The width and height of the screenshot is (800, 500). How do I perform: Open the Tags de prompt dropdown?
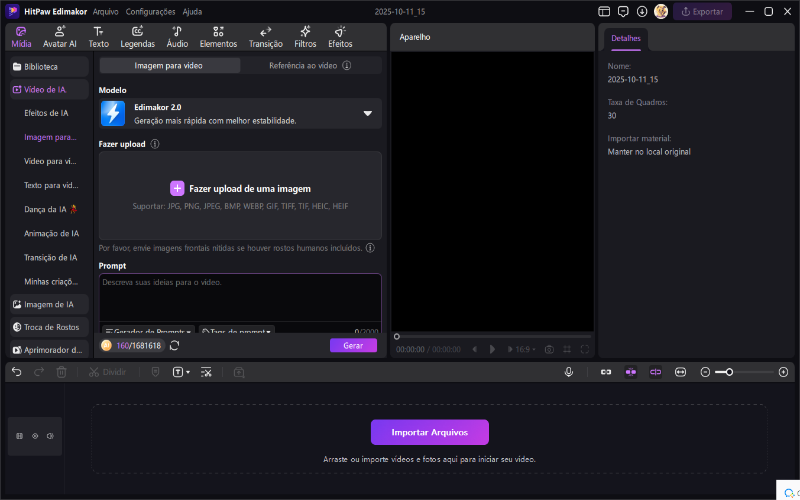point(237,331)
